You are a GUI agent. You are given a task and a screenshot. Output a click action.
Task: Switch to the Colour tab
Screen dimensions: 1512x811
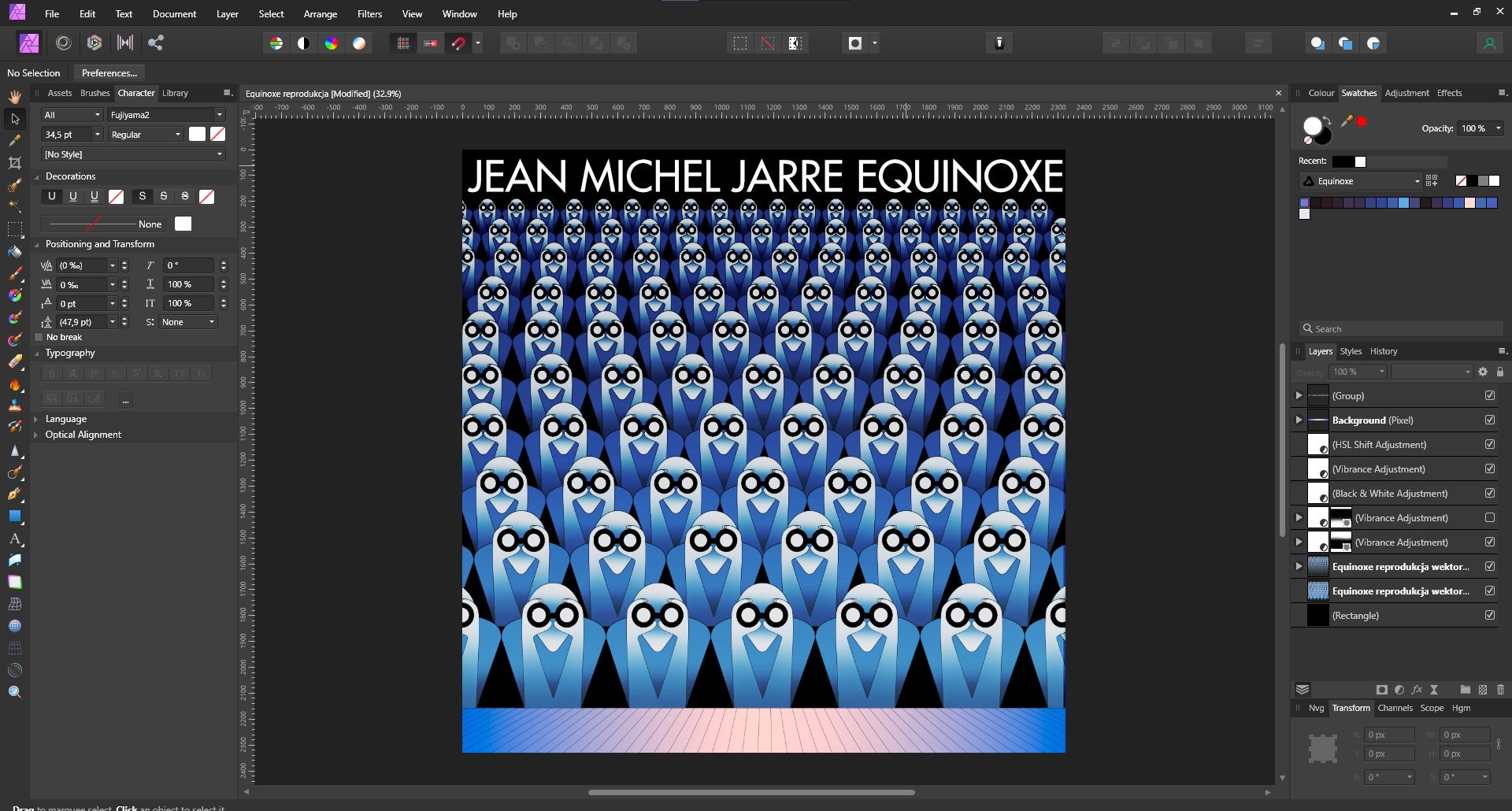[1321, 93]
